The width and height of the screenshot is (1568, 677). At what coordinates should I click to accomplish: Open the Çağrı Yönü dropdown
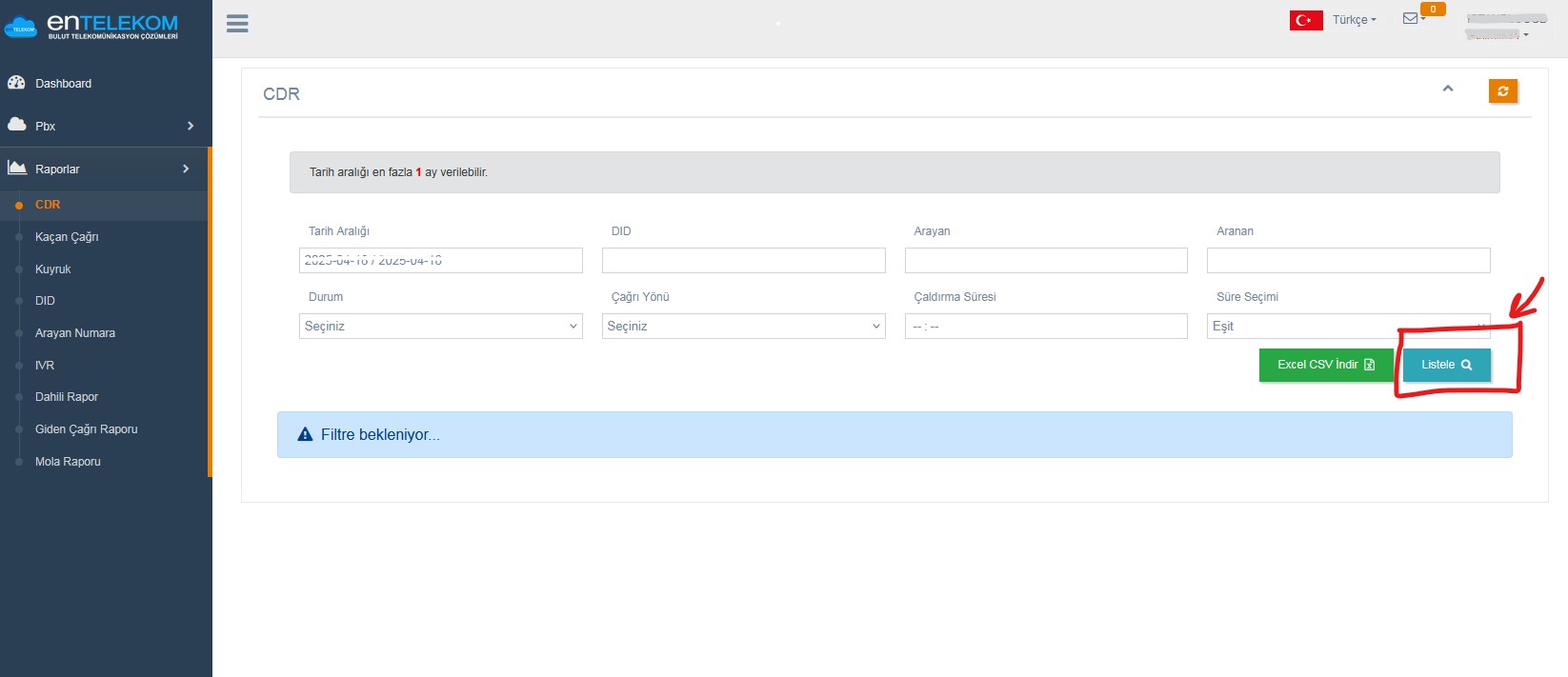(x=744, y=326)
